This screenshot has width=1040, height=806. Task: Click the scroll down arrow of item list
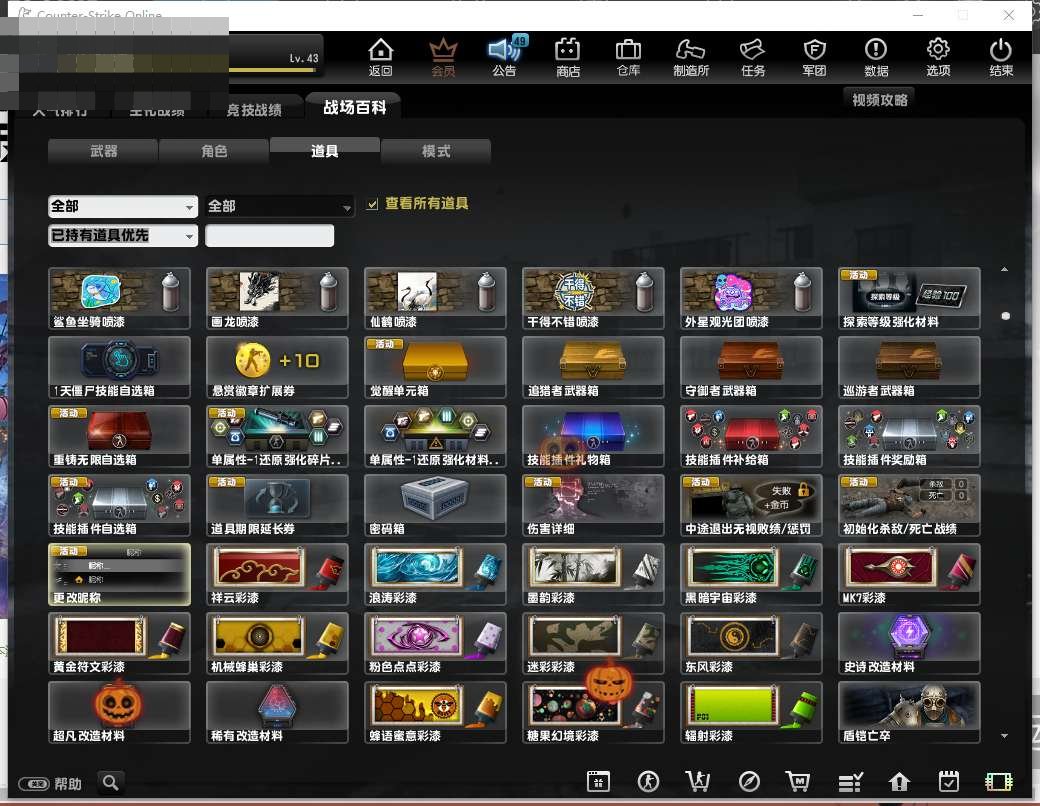1004,736
